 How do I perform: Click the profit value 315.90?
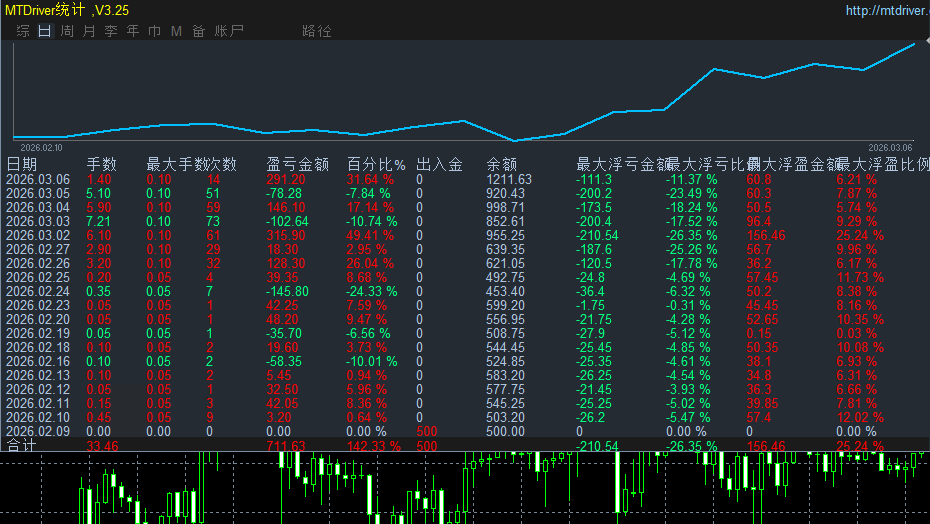286,236
